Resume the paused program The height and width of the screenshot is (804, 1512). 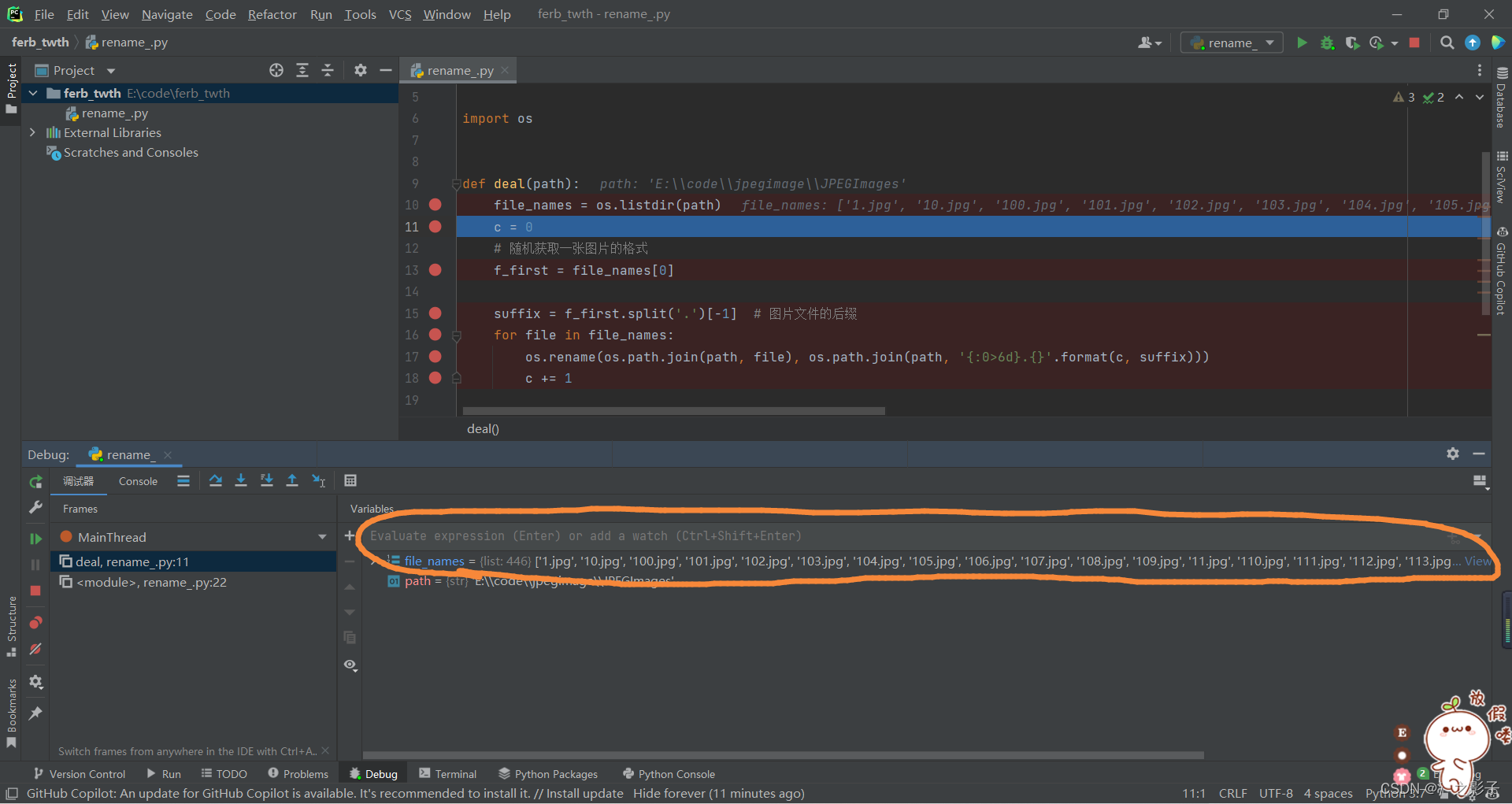[35, 539]
